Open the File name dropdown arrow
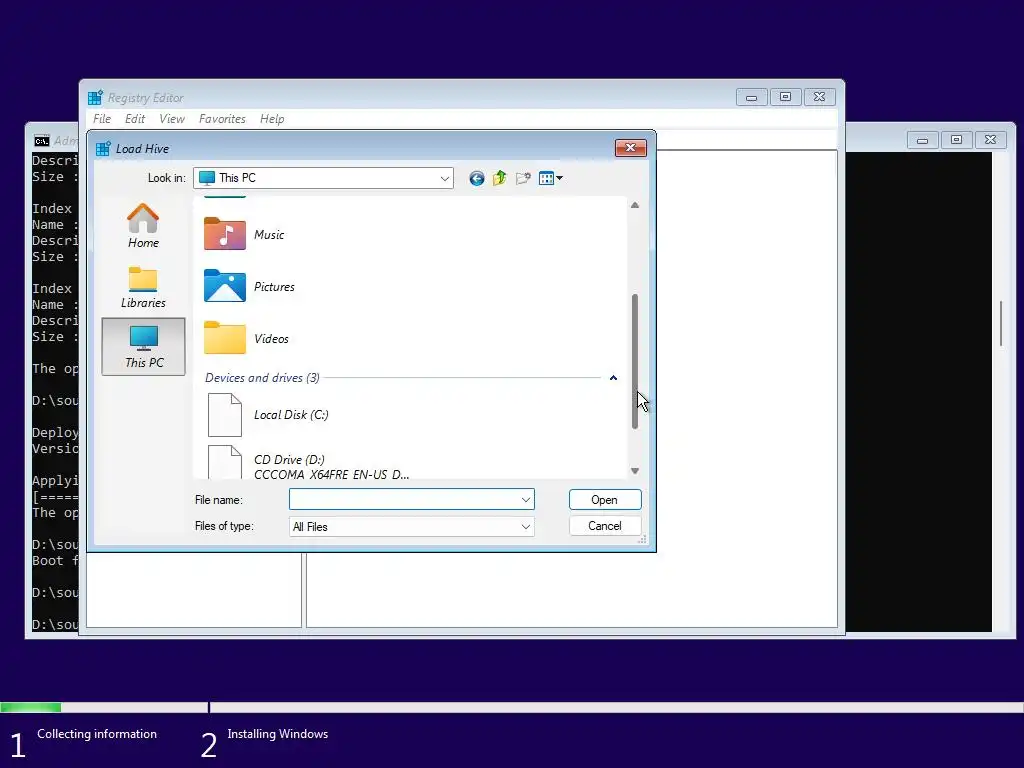 [526, 500]
